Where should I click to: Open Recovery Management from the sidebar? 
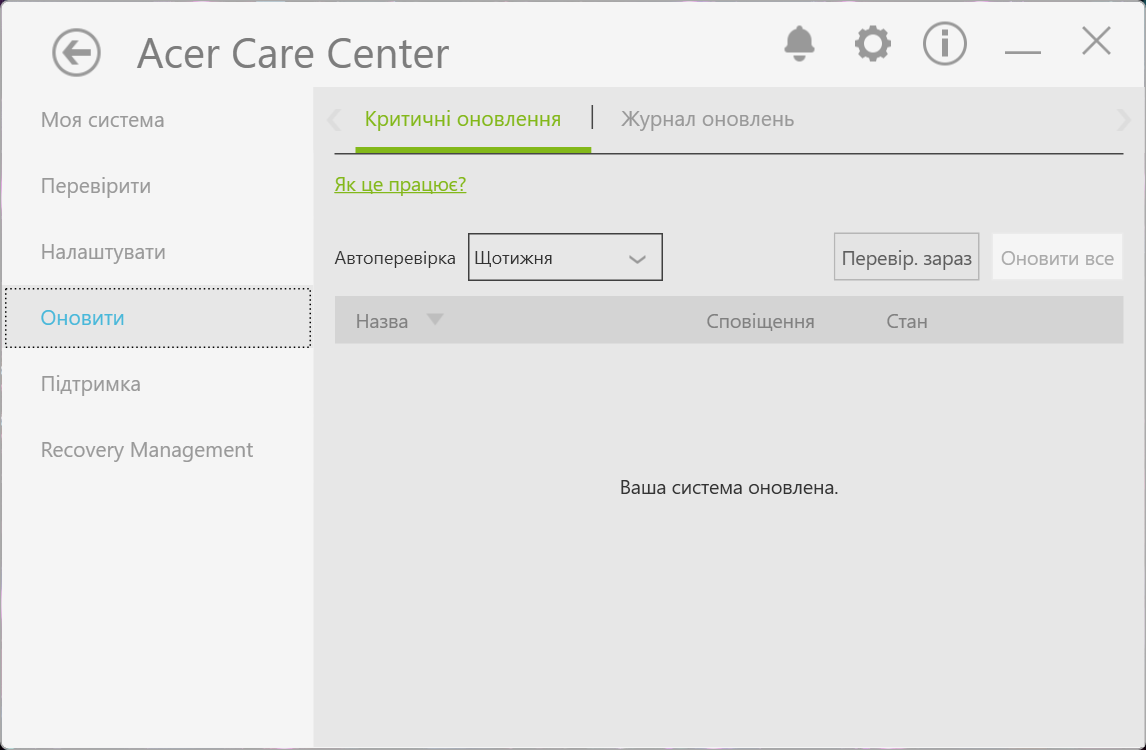pyautogui.click(x=147, y=450)
